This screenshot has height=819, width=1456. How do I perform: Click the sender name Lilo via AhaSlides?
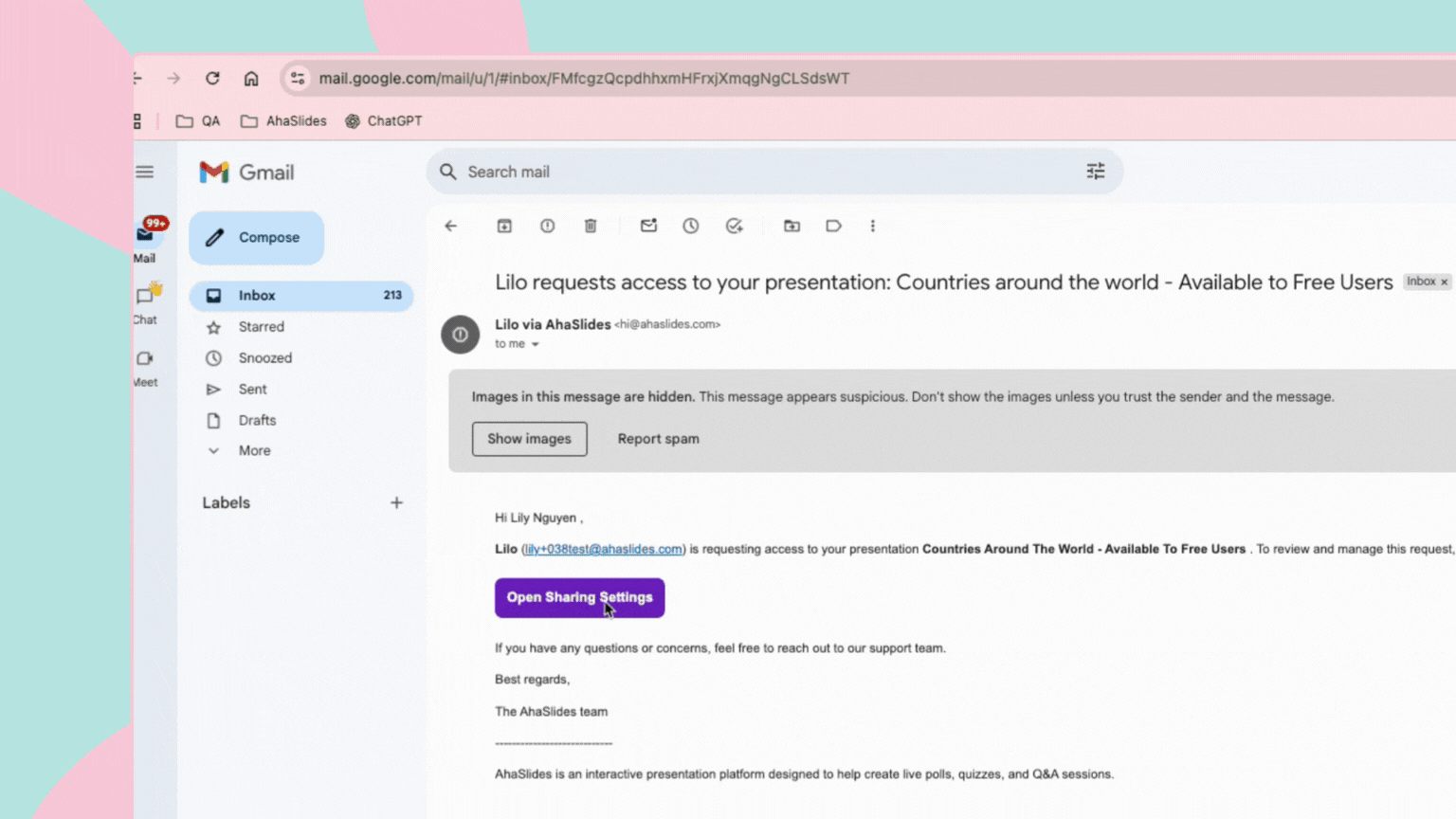pos(553,324)
